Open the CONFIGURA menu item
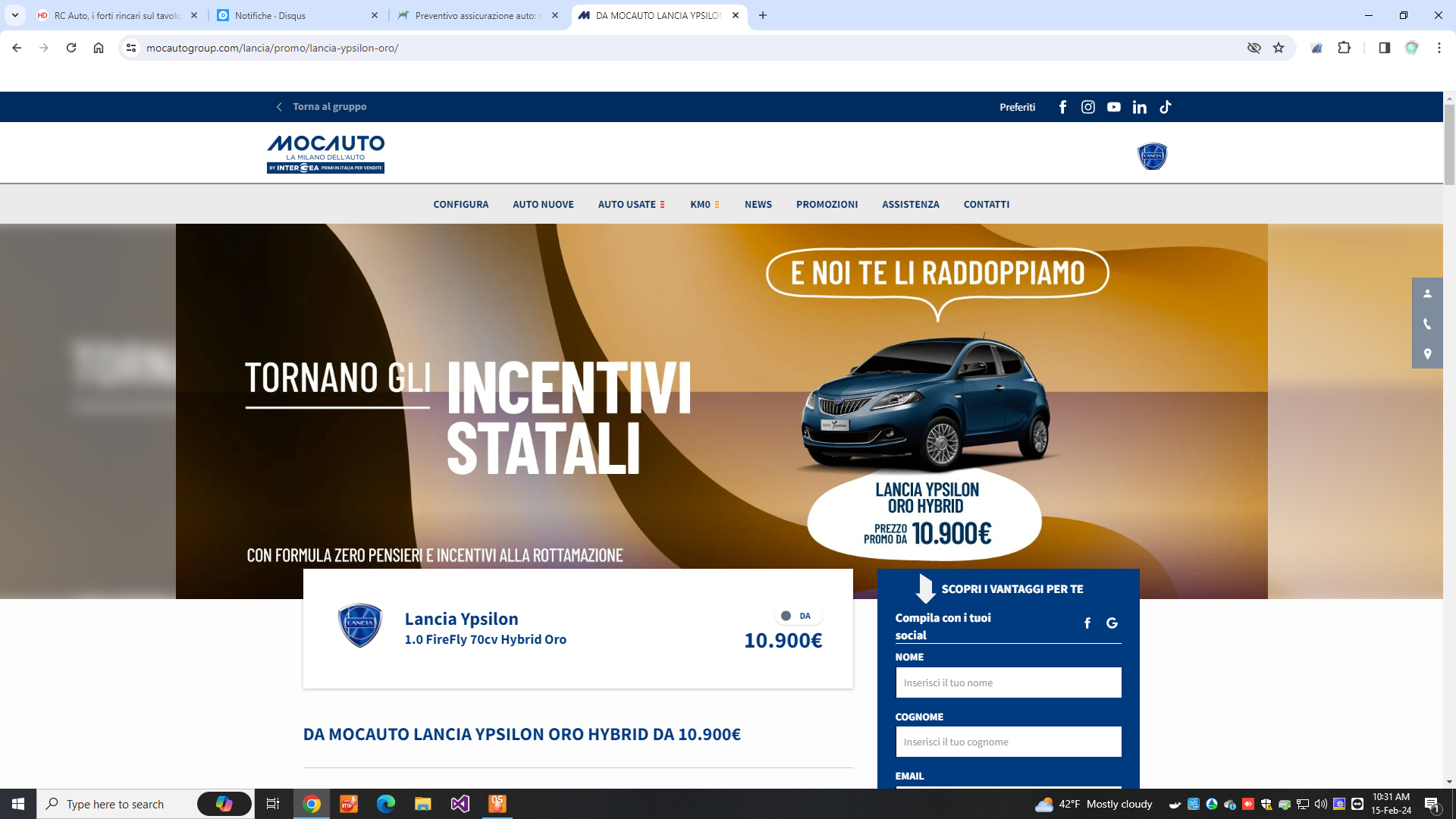 click(x=461, y=205)
